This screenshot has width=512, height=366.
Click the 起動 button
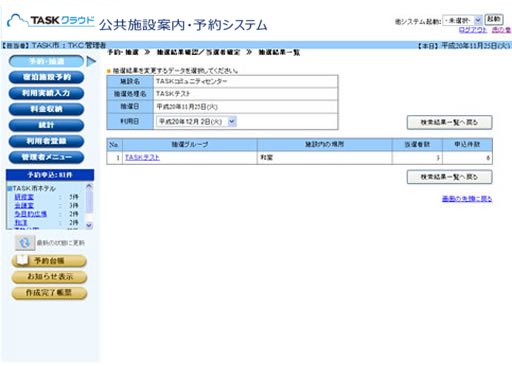(x=494, y=19)
